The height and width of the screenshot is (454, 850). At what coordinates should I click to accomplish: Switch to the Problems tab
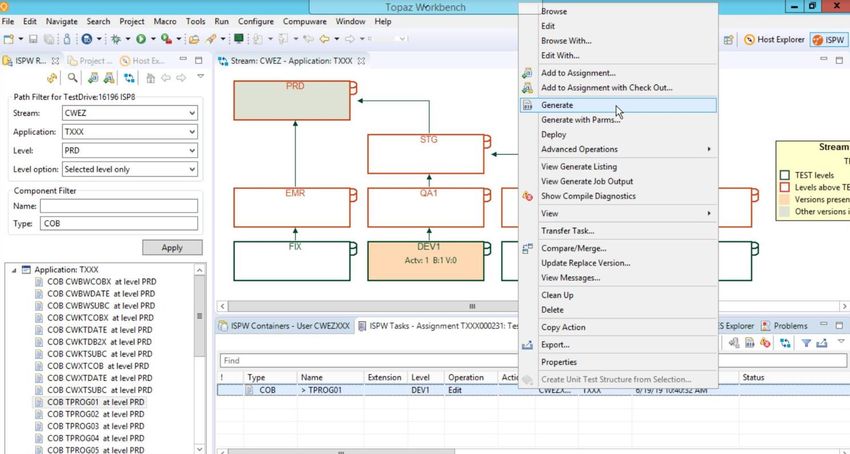pos(784,326)
